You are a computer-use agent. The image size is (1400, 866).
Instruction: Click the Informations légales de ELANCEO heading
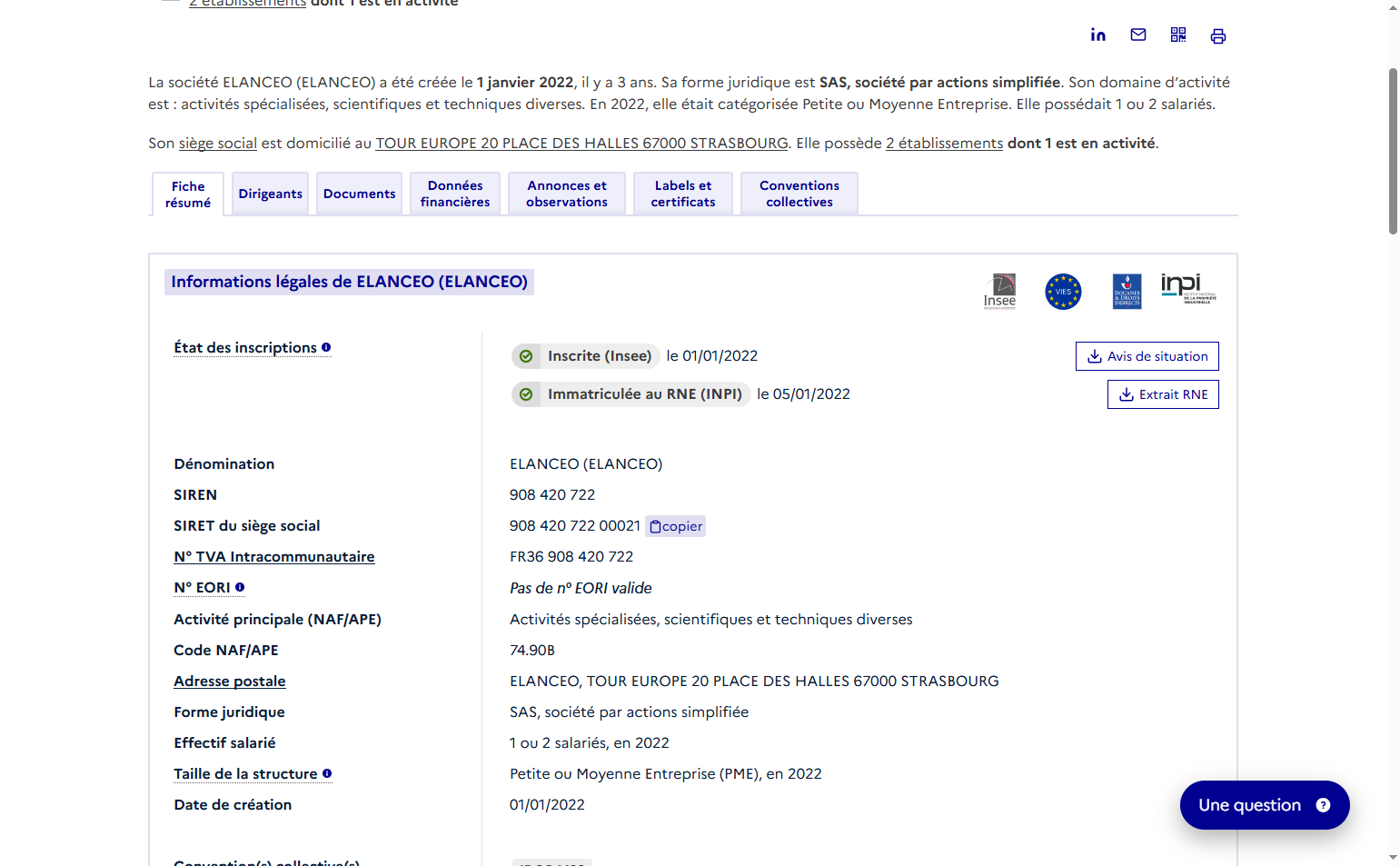point(349,282)
